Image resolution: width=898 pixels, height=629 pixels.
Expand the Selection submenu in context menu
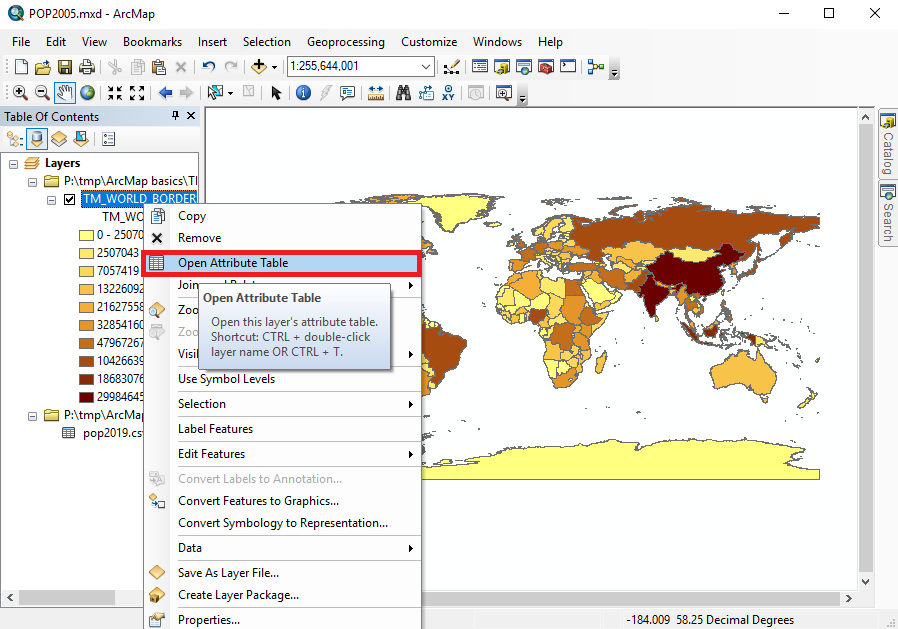(x=410, y=404)
